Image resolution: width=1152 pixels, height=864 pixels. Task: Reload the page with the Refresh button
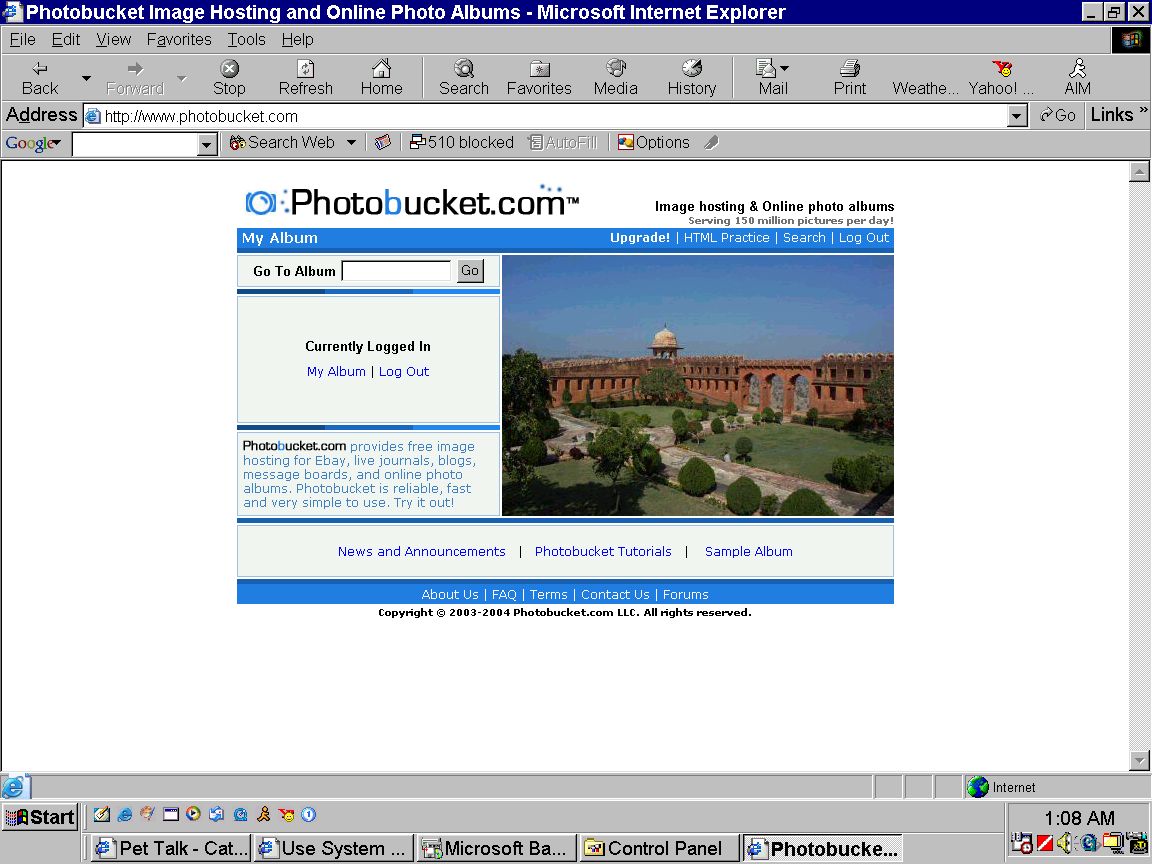pyautogui.click(x=306, y=78)
